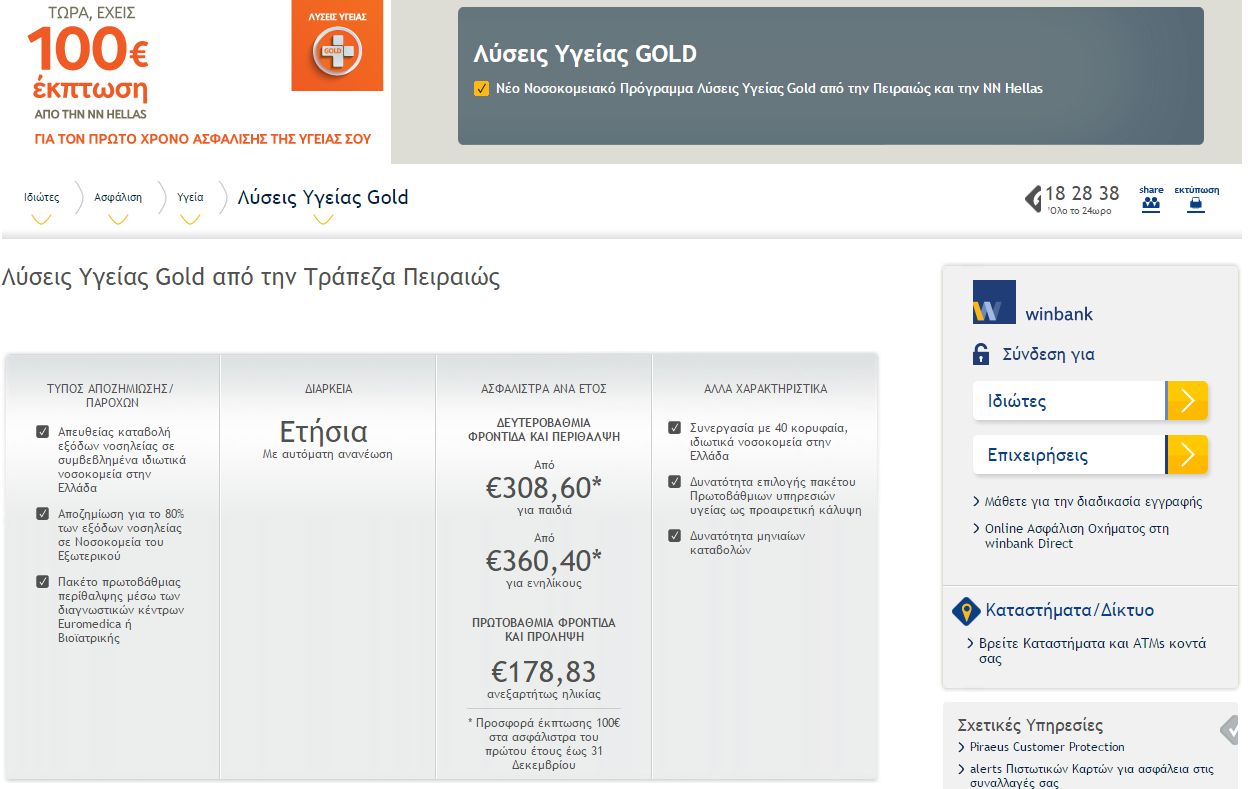Viewport: 1253px width, 789px height.
Task: Toggle the Απευθείας καταβολή εξόδων νοσηλείας checkbox
Action: (42, 432)
